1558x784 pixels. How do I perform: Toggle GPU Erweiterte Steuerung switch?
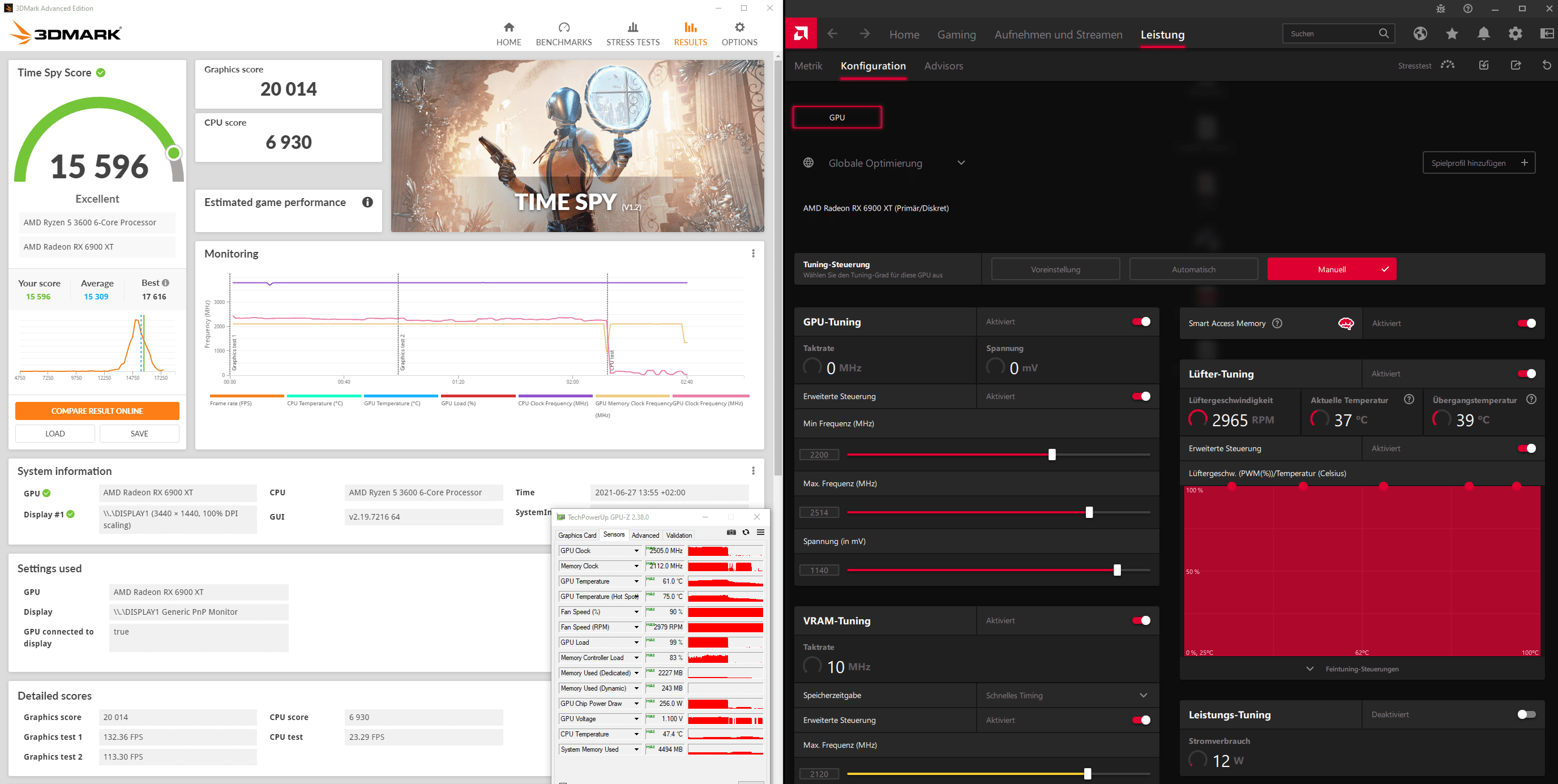1141,396
